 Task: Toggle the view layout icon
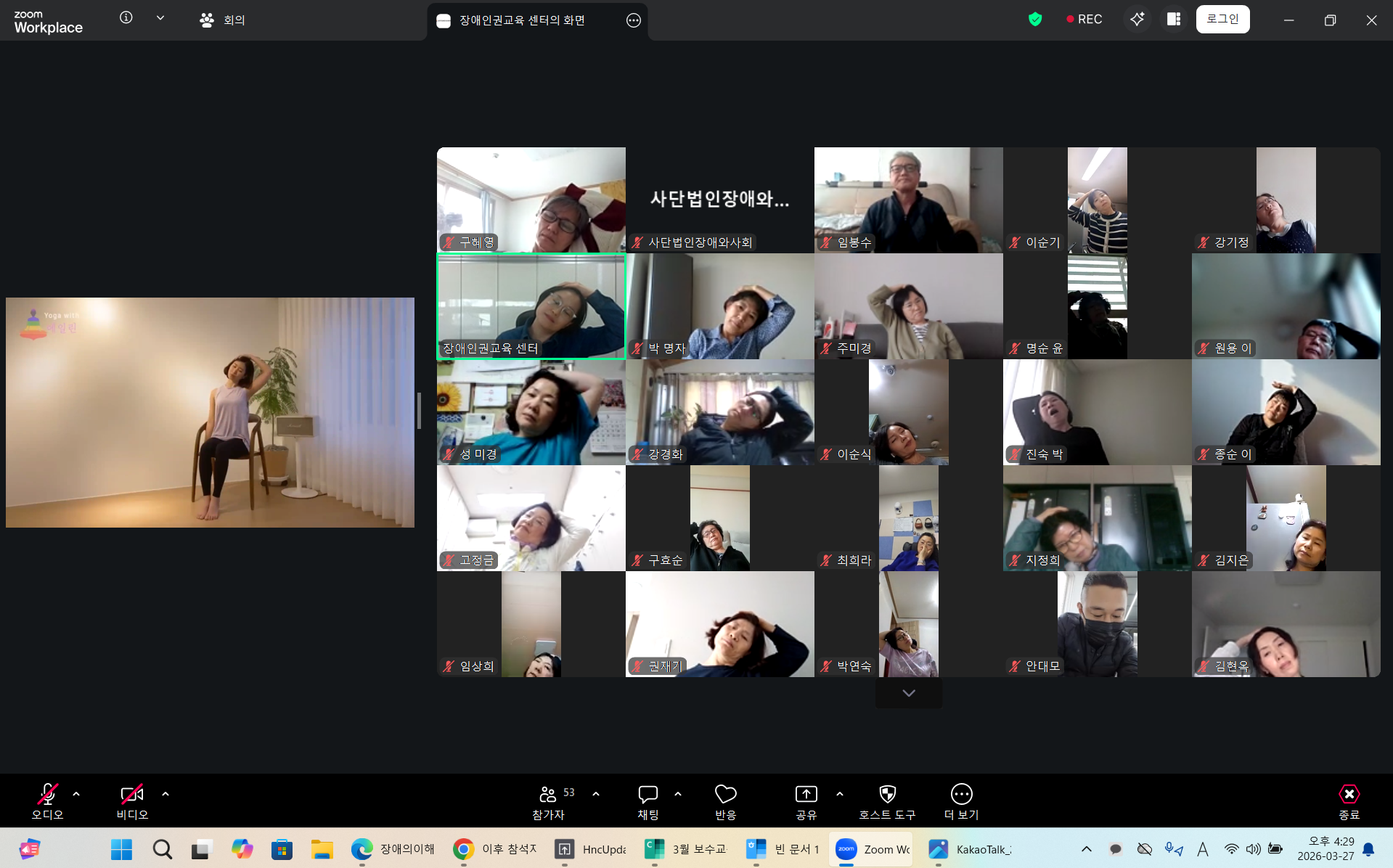click(x=1174, y=20)
